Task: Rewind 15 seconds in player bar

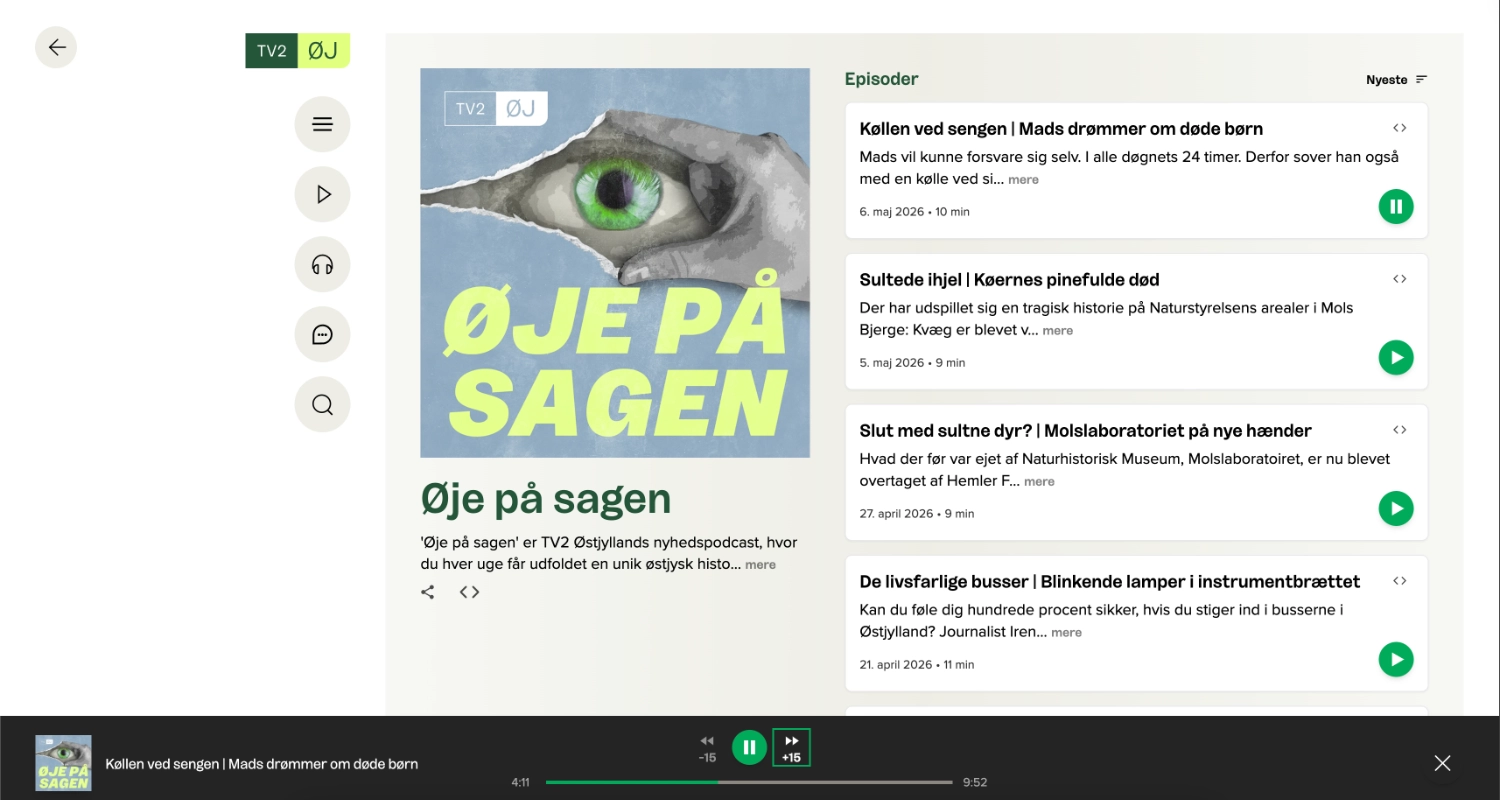Action: click(707, 748)
